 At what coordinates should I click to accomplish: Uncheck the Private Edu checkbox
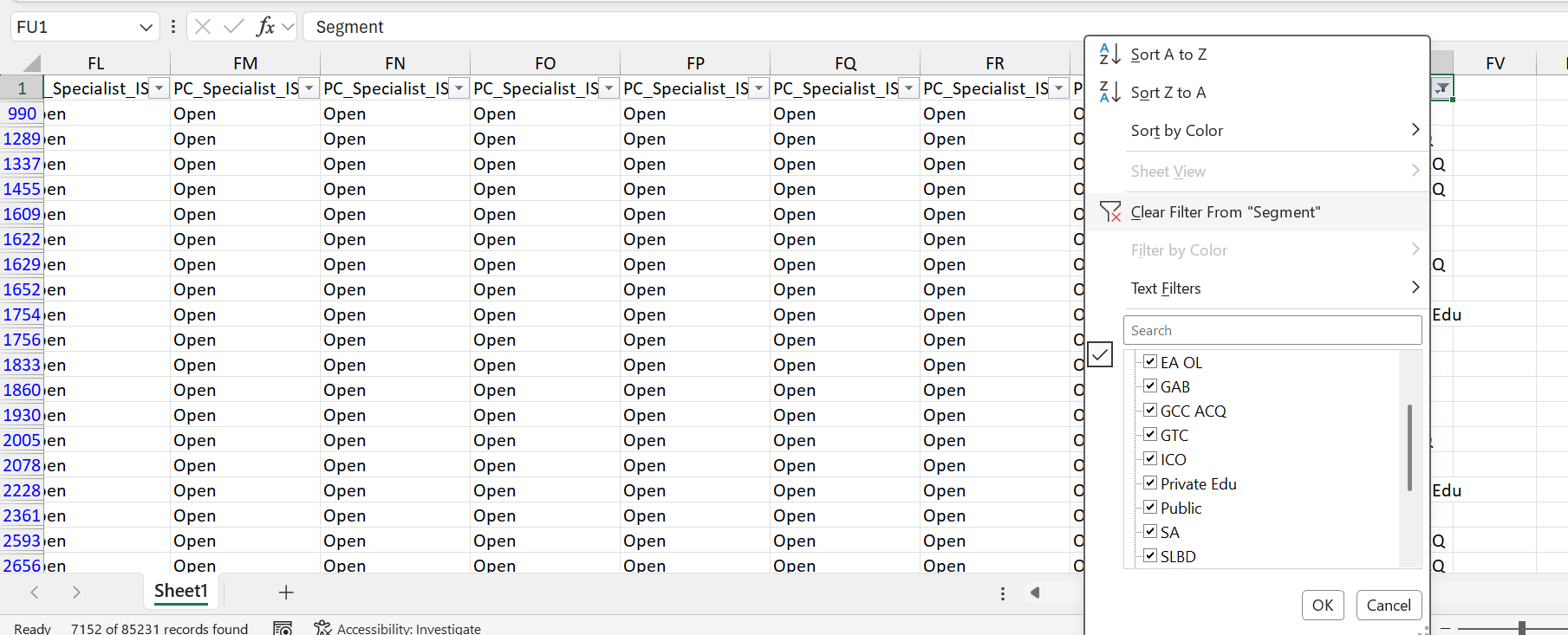pyautogui.click(x=1150, y=483)
